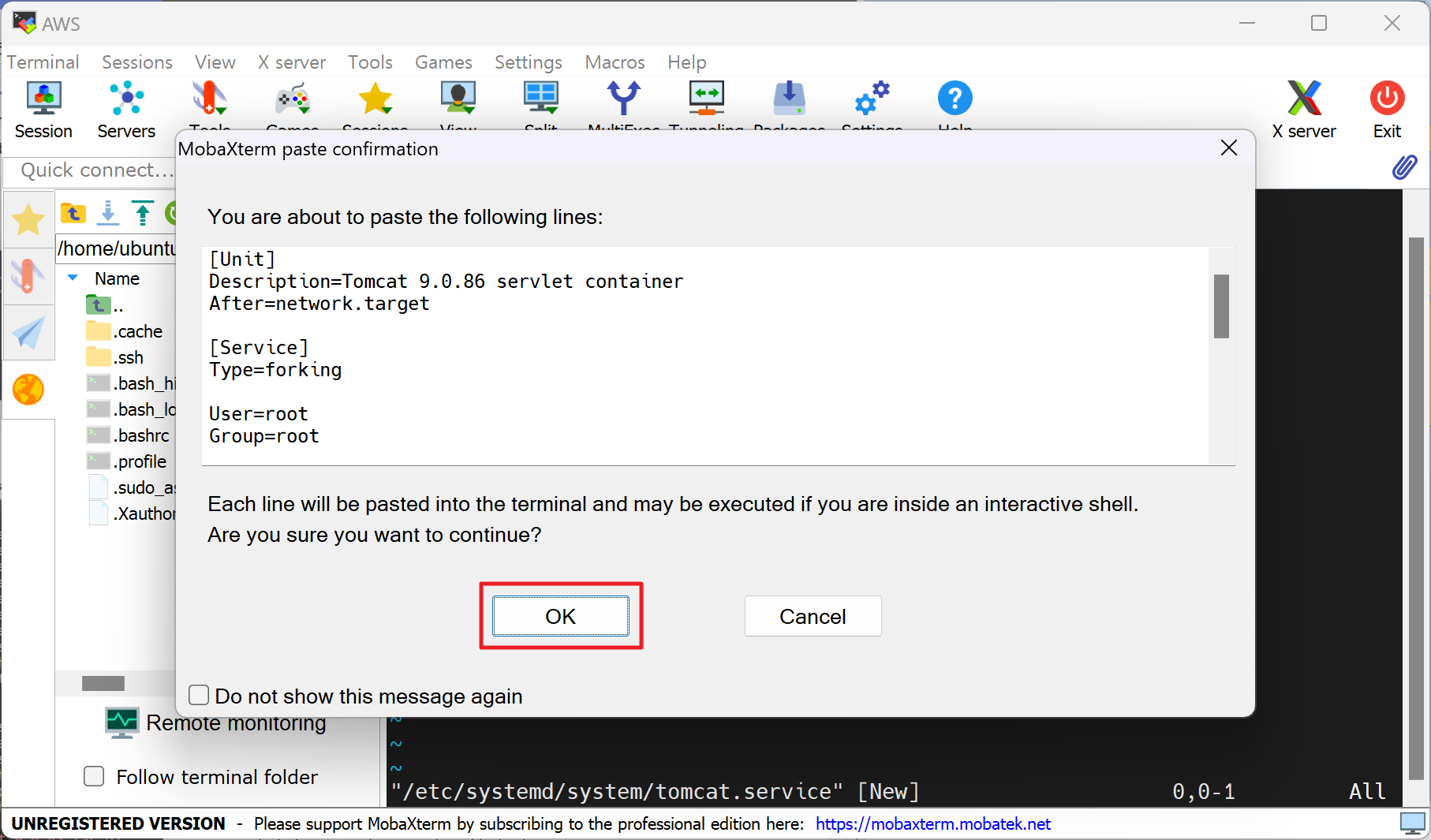
Task: Click the paperclip attach icon
Action: coord(1404,167)
